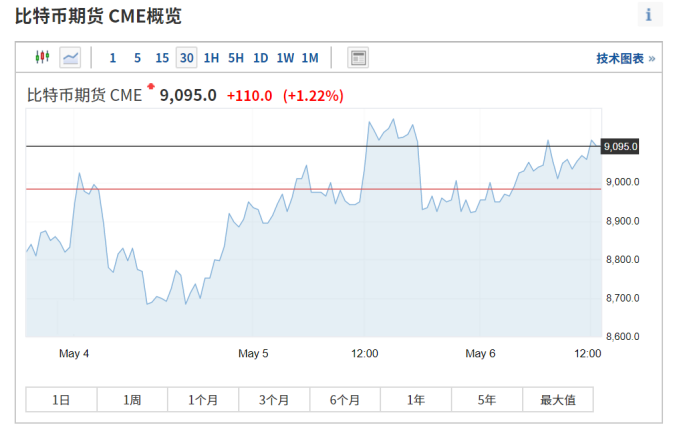673x425 pixels.
Task: Switch to 1H interval
Action: click(211, 58)
